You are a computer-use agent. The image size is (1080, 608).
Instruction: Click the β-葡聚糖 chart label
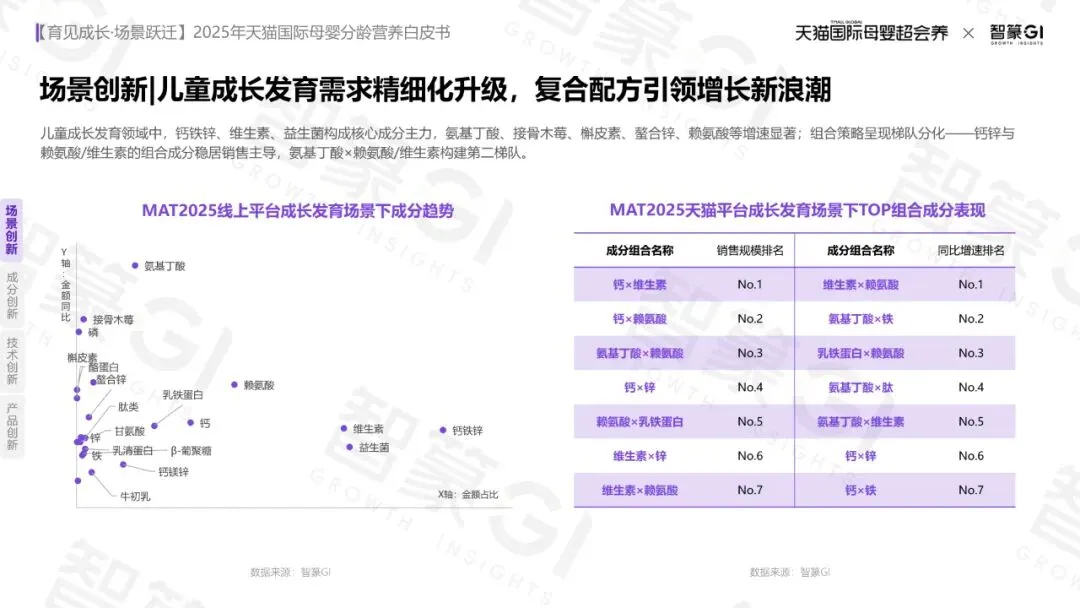click(191, 451)
